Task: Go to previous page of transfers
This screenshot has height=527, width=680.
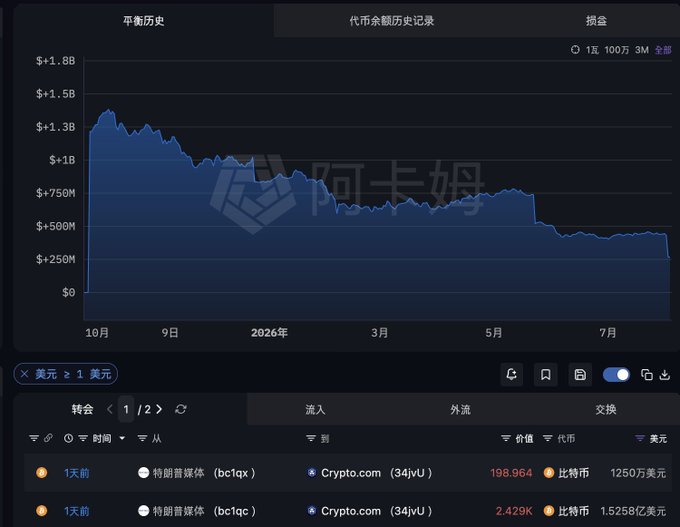Action: [x=110, y=409]
